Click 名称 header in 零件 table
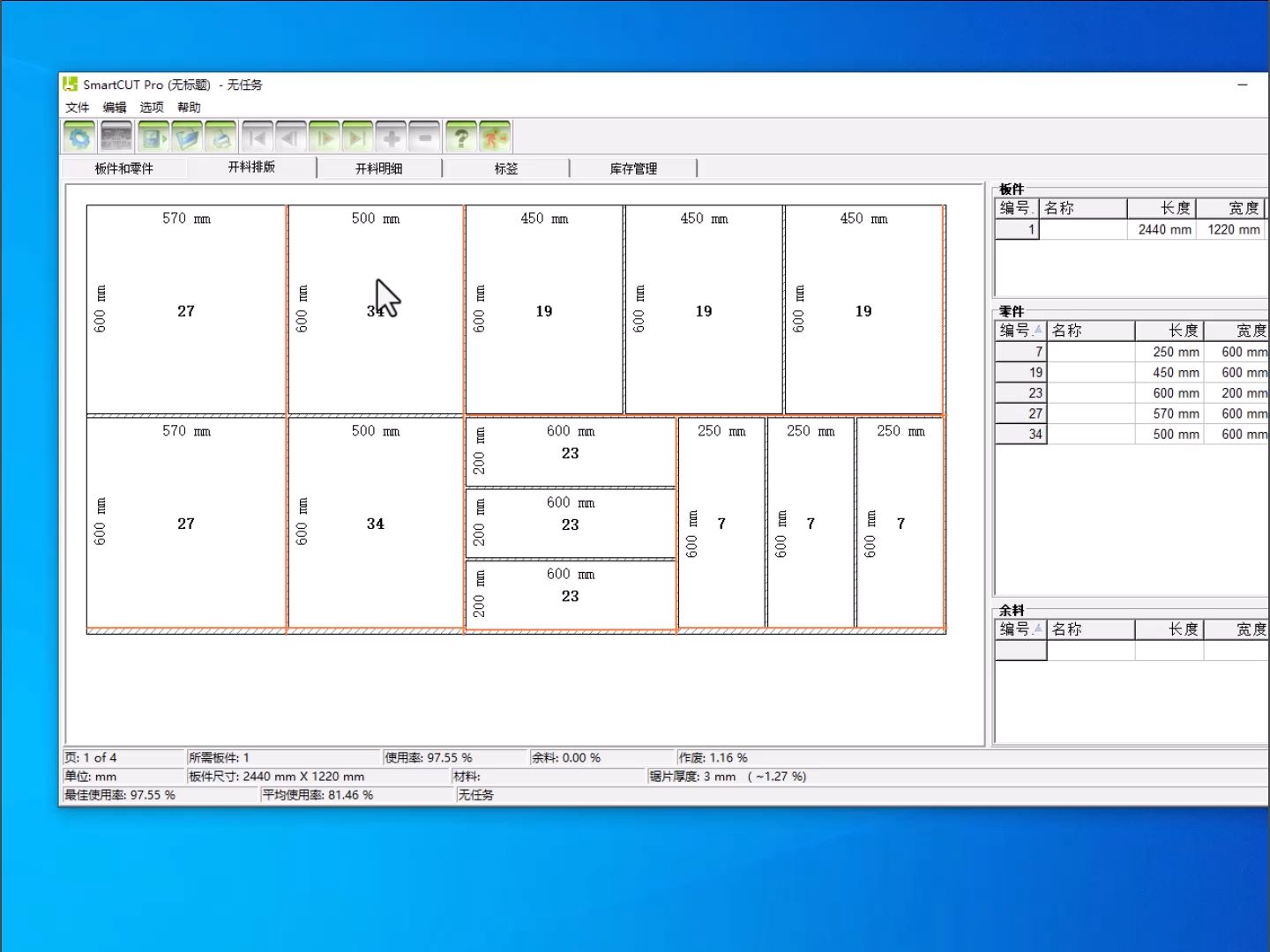 [1090, 331]
